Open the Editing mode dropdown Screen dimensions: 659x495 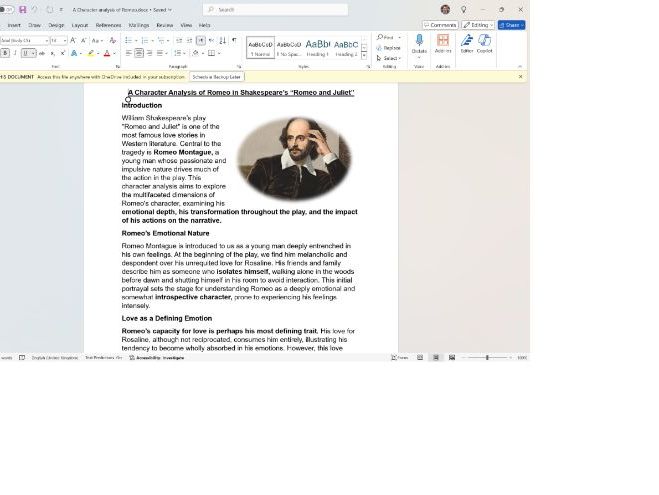point(478,25)
